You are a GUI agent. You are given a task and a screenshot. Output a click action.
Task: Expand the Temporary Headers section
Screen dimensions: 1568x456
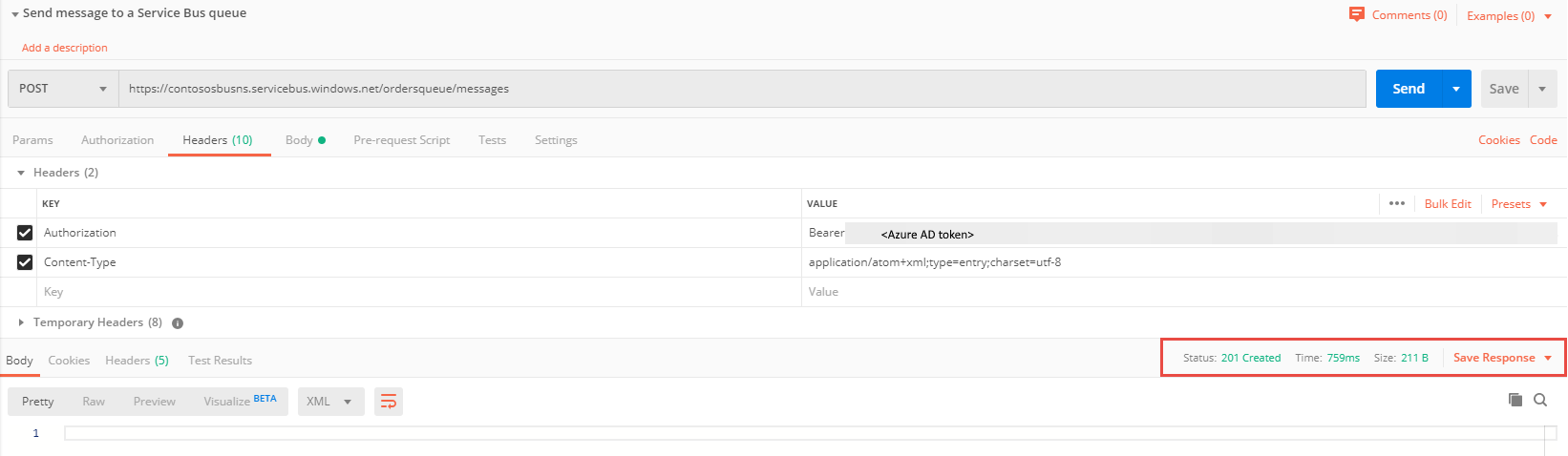pyautogui.click(x=21, y=322)
